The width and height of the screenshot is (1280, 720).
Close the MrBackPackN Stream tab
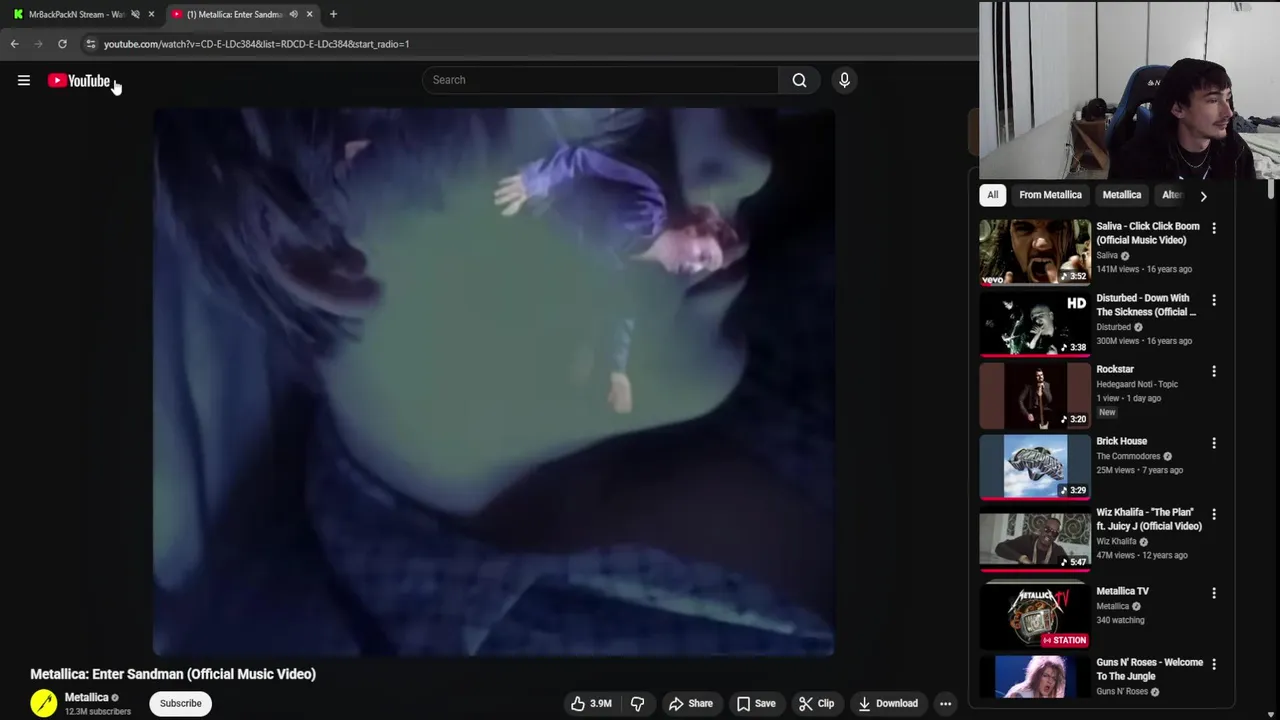[x=151, y=14]
